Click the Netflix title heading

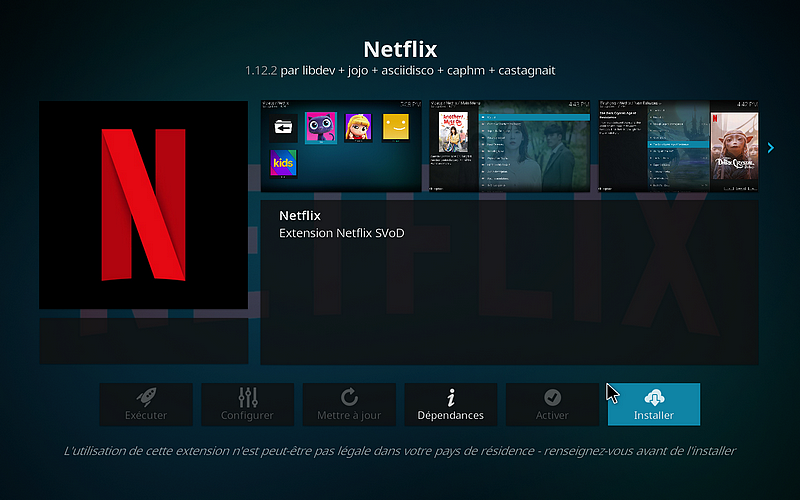pos(400,49)
